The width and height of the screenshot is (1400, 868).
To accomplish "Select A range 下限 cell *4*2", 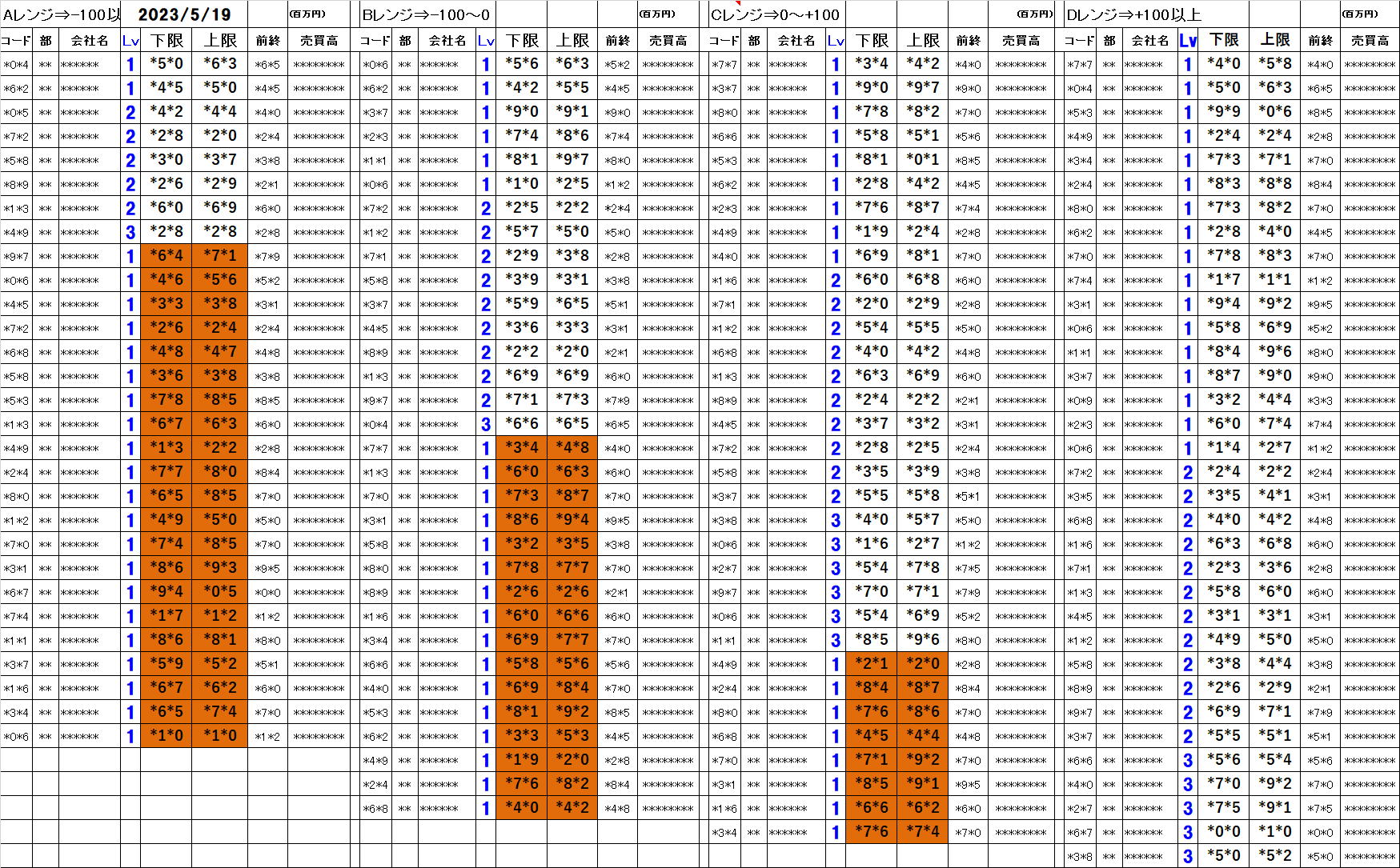I will click(166, 112).
